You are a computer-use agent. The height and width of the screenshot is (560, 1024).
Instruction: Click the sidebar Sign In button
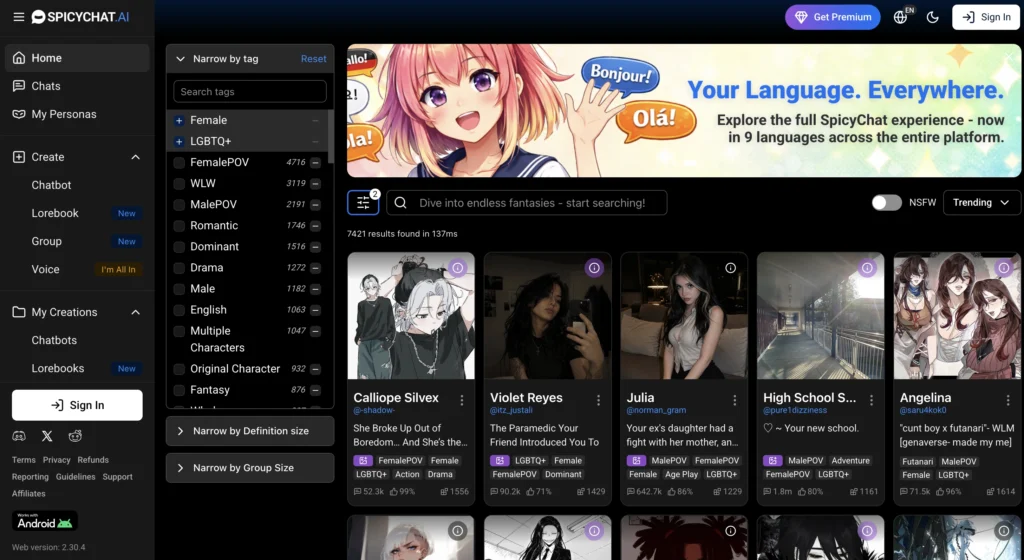pos(77,405)
